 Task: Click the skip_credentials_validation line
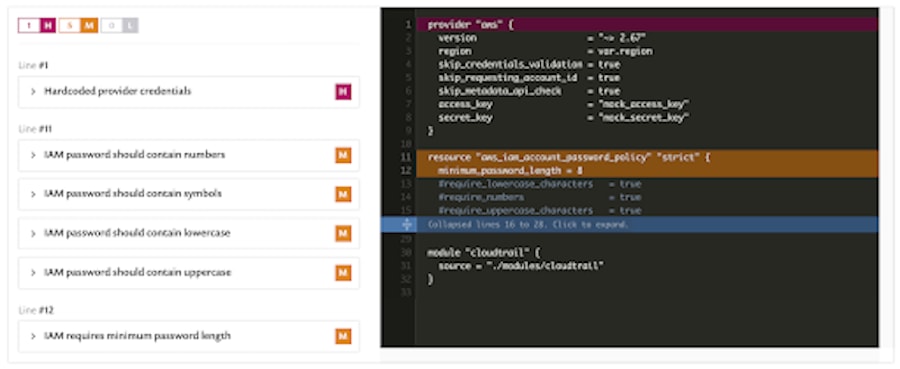(529, 64)
